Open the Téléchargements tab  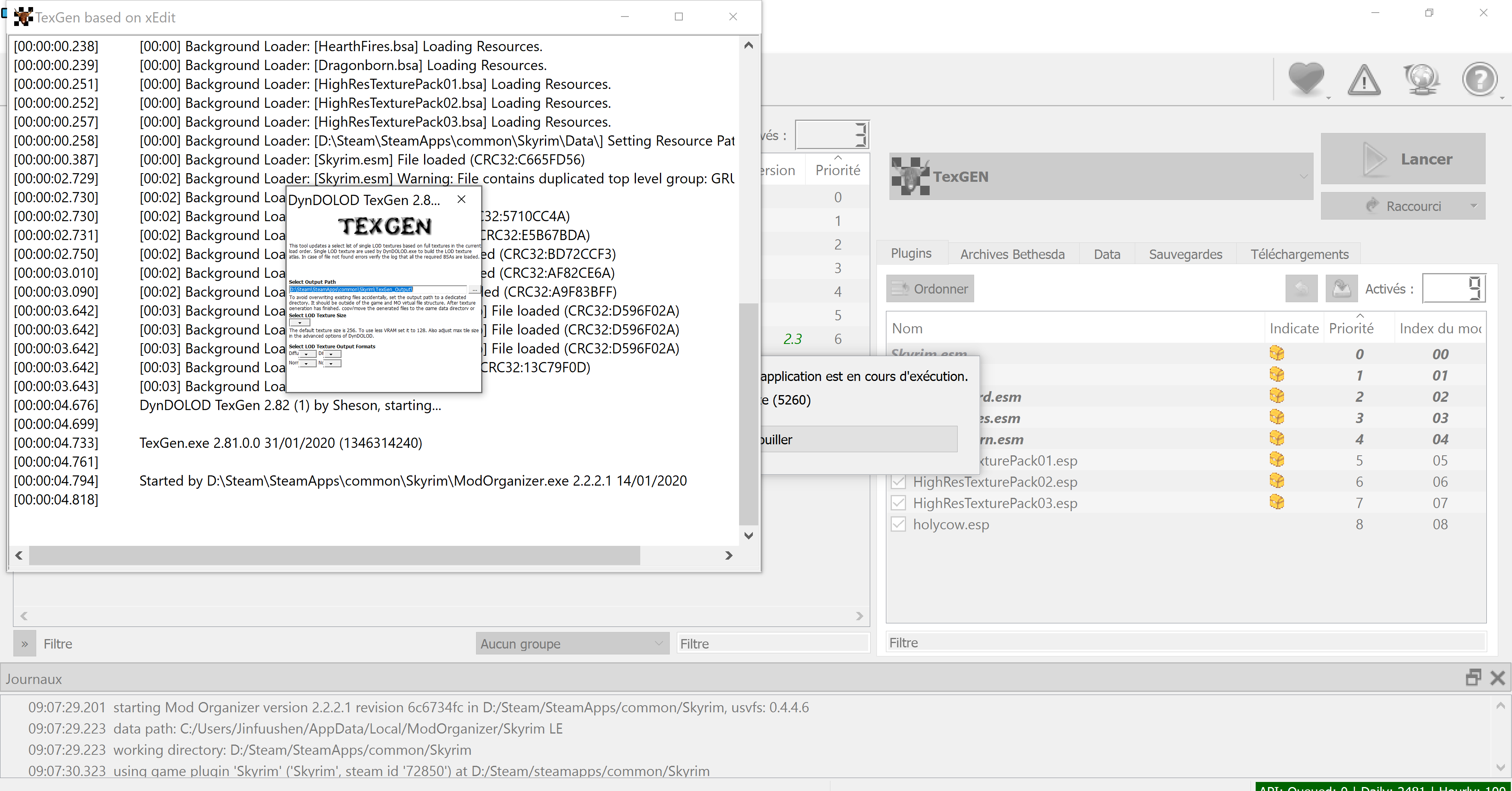(x=1299, y=254)
